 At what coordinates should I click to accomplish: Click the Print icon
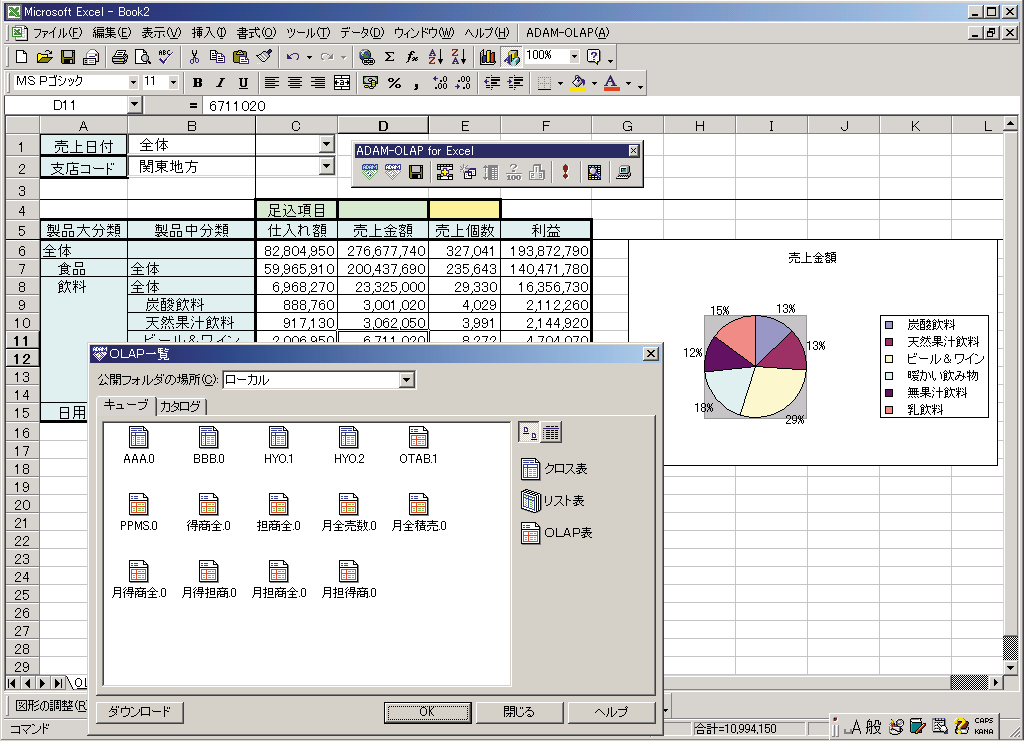coord(120,57)
